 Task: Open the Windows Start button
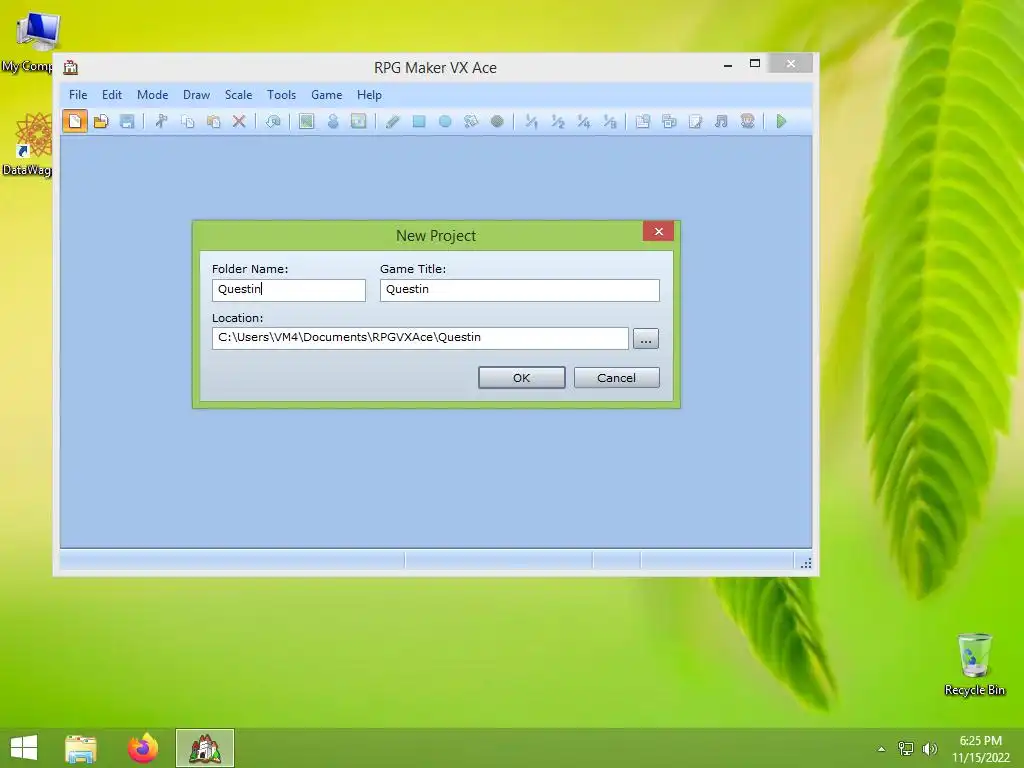pos(24,748)
